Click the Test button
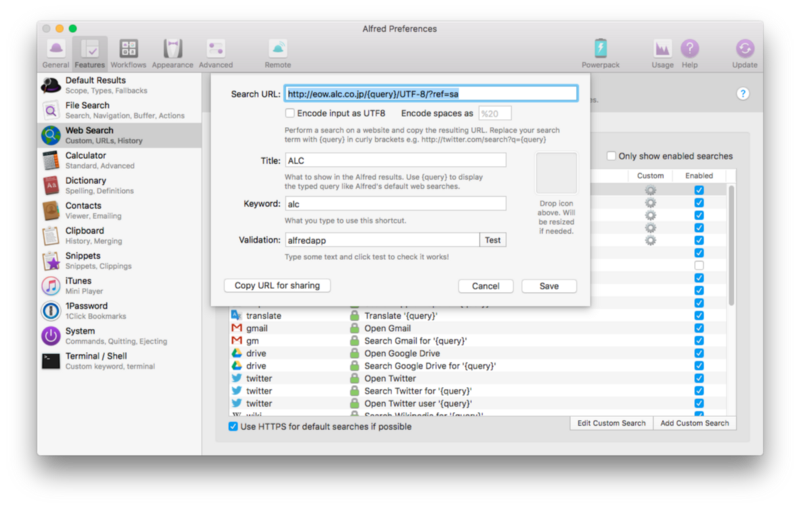The height and width of the screenshot is (508, 800). (493, 240)
